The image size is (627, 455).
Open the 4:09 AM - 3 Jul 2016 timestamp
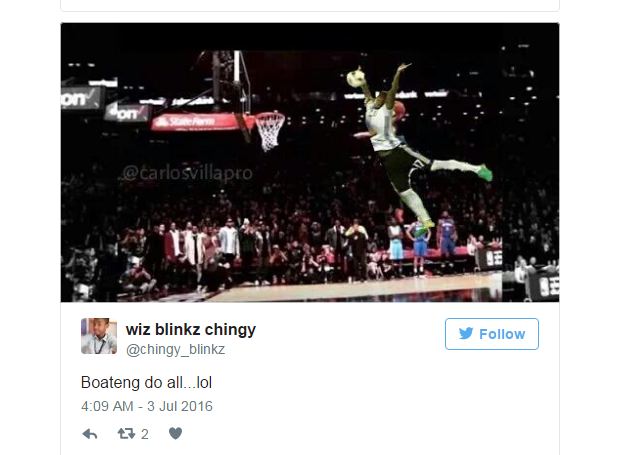click(x=147, y=406)
